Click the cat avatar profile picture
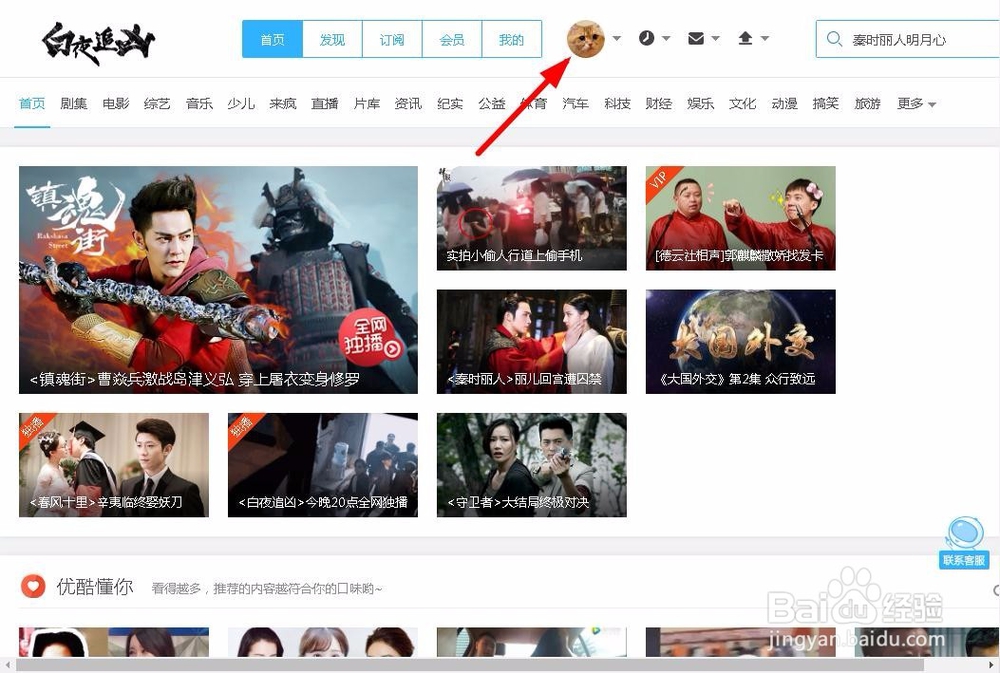The height and width of the screenshot is (673, 1000). coord(585,39)
